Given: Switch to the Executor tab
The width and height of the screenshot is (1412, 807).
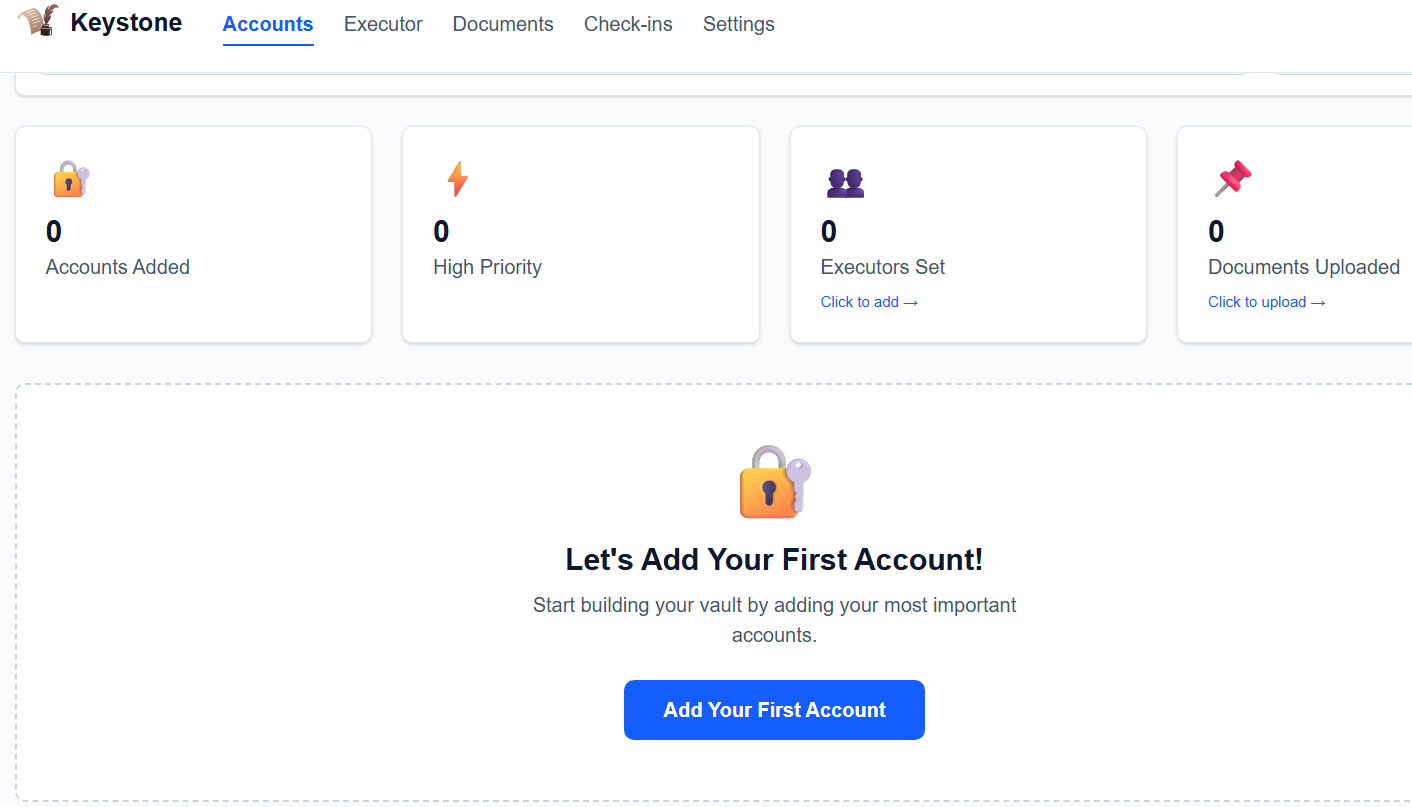Looking at the screenshot, I should 383,24.
